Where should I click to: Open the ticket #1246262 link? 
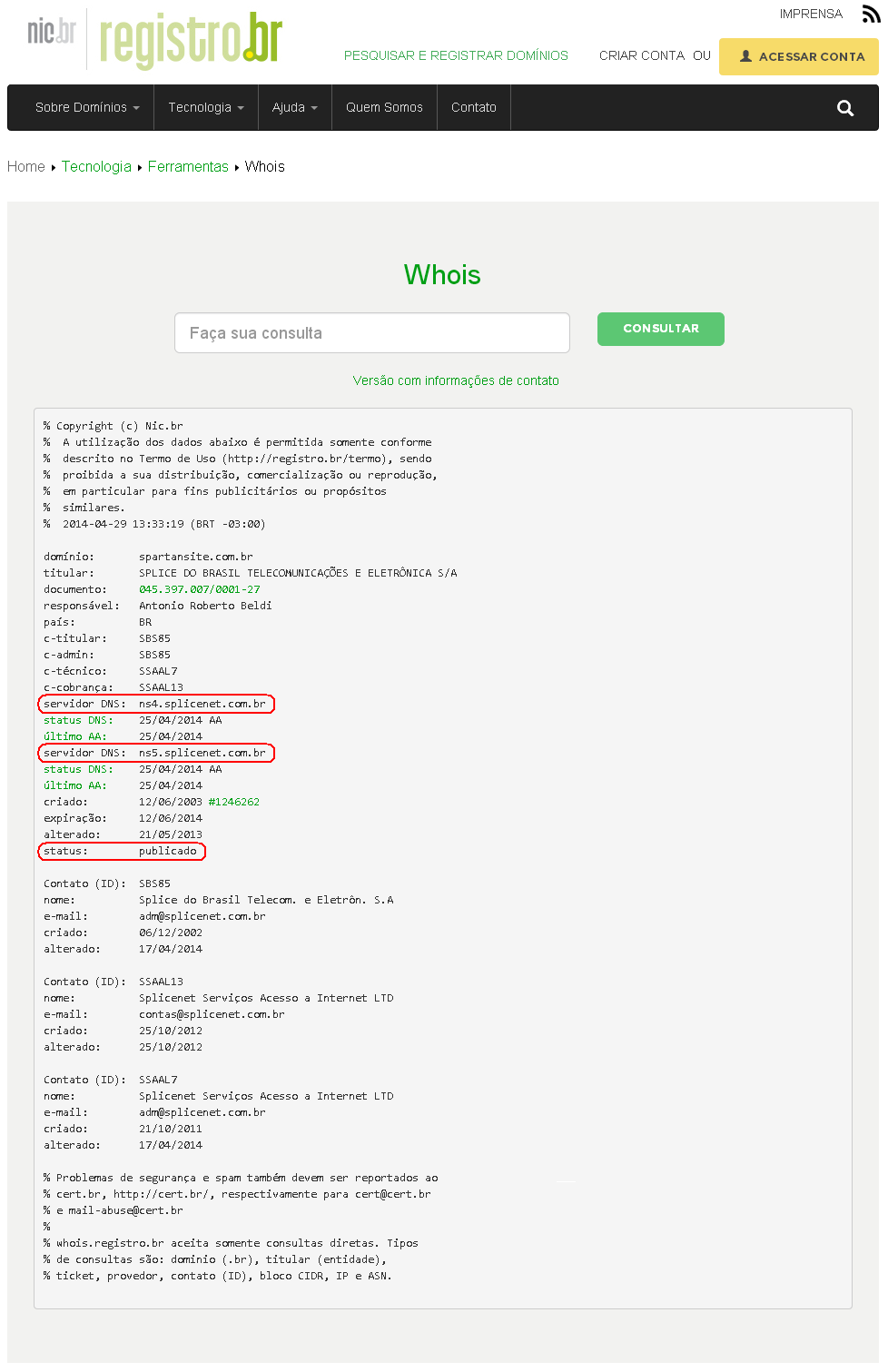[234, 802]
